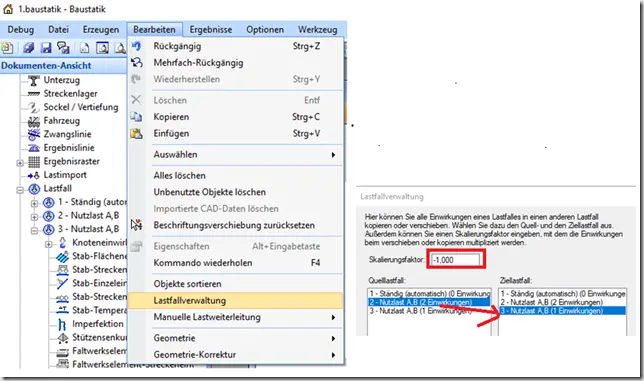Expand the Ergebnisraster tree node

pyautogui.click(x=20, y=163)
